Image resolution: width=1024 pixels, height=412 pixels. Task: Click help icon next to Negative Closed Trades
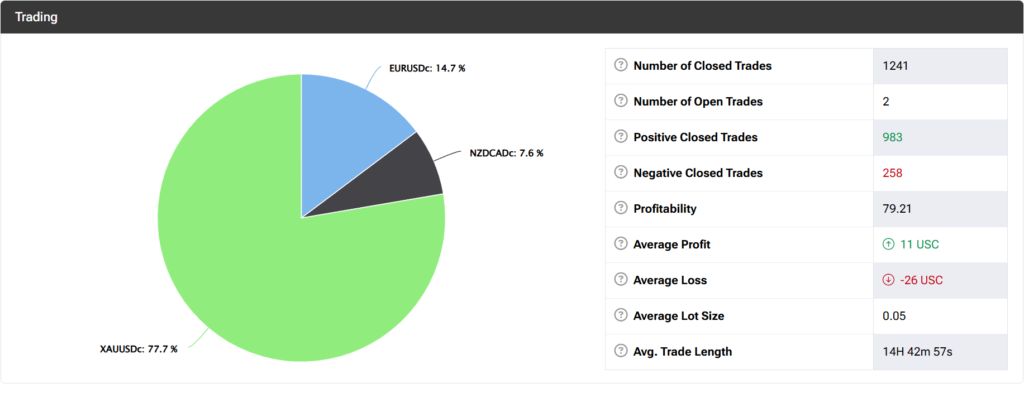620,173
